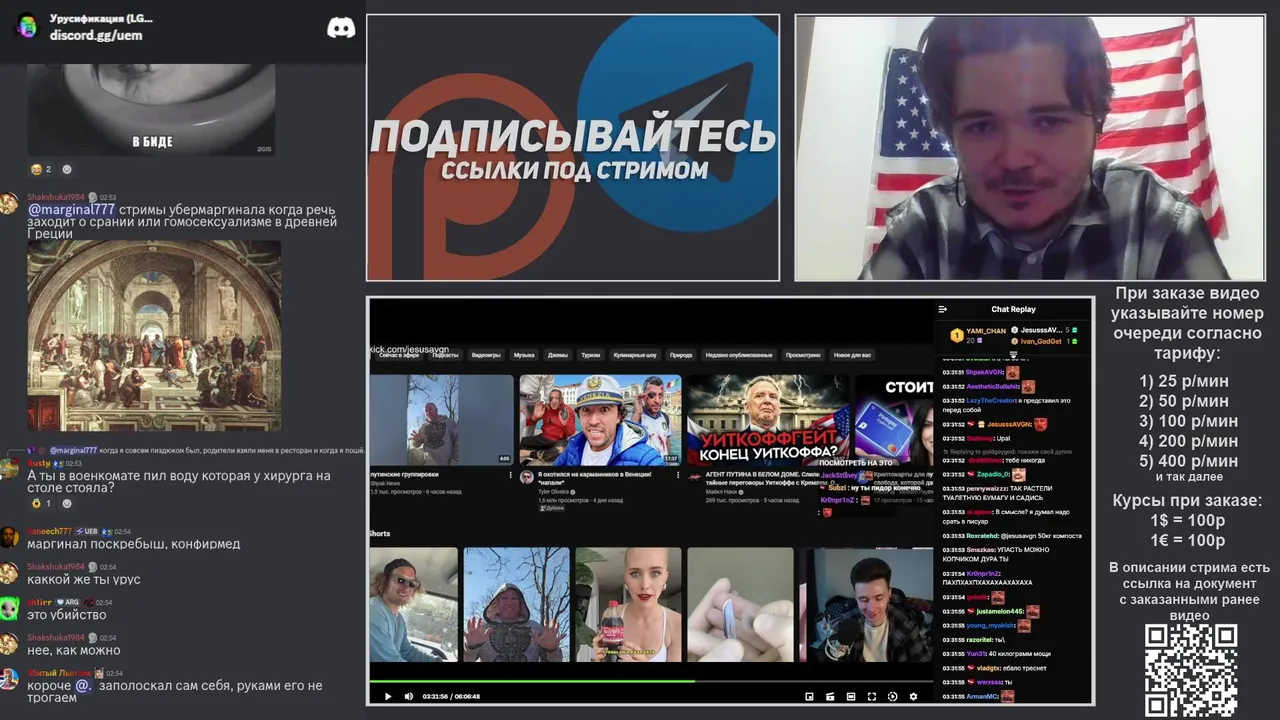Add reaction beside the laughing emoji
Screen dimensions: 1280x720
(67, 169)
